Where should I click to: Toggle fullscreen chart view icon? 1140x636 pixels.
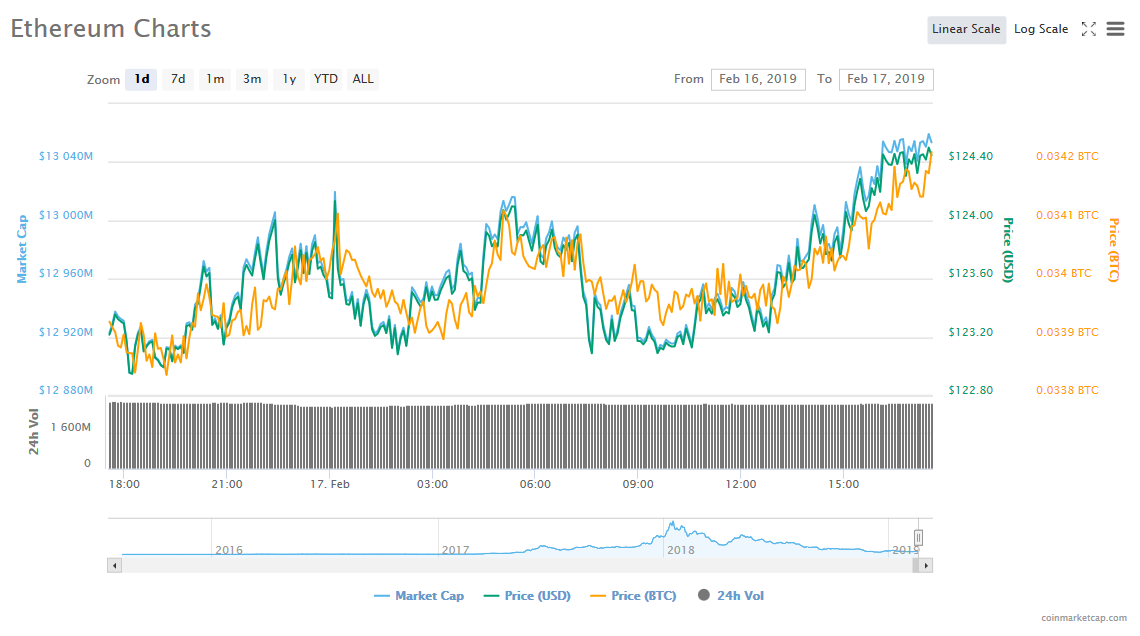coord(1088,29)
